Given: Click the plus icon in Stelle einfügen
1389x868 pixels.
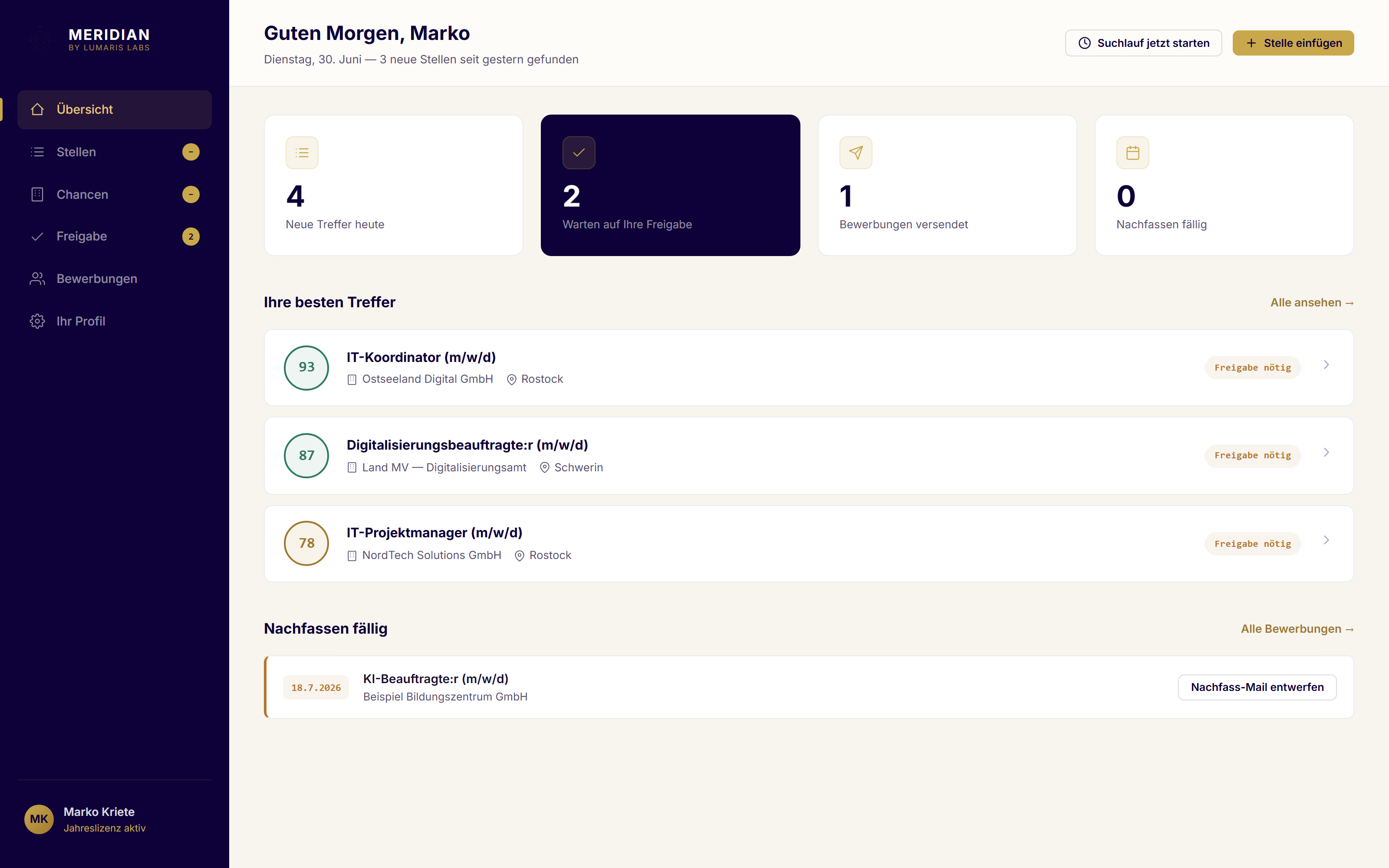Looking at the screenshot, I should point(1251,43).
